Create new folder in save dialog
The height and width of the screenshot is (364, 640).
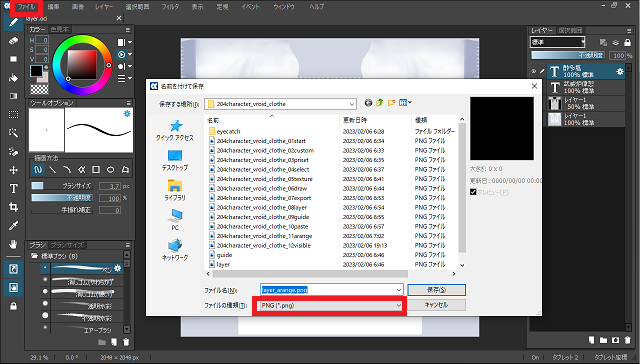[x=391, y=103]
